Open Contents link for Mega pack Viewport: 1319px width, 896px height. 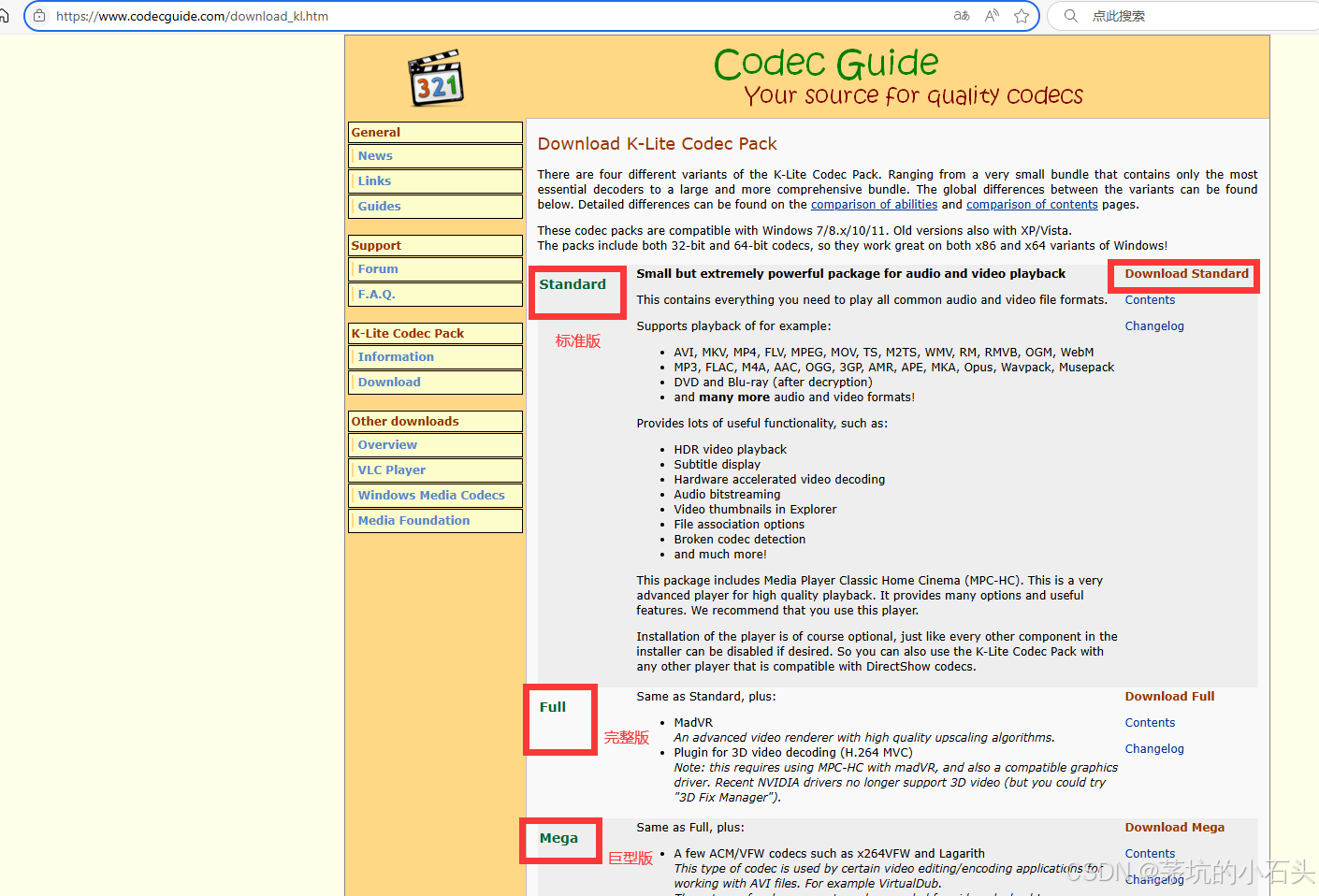pyautogui.click(x=1150, y=854)
